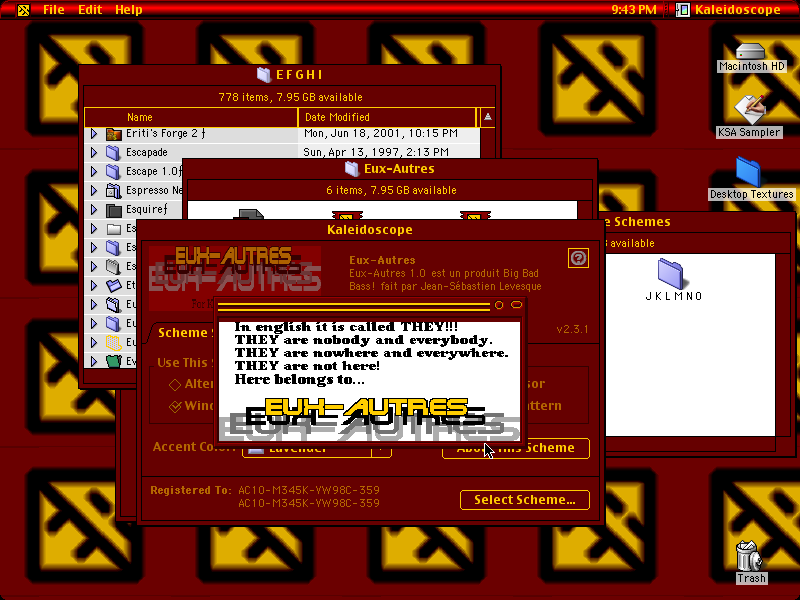Click the Kaleidoscope window title bar
Viewport: 800px width, 600px height.
click(370, 230)
